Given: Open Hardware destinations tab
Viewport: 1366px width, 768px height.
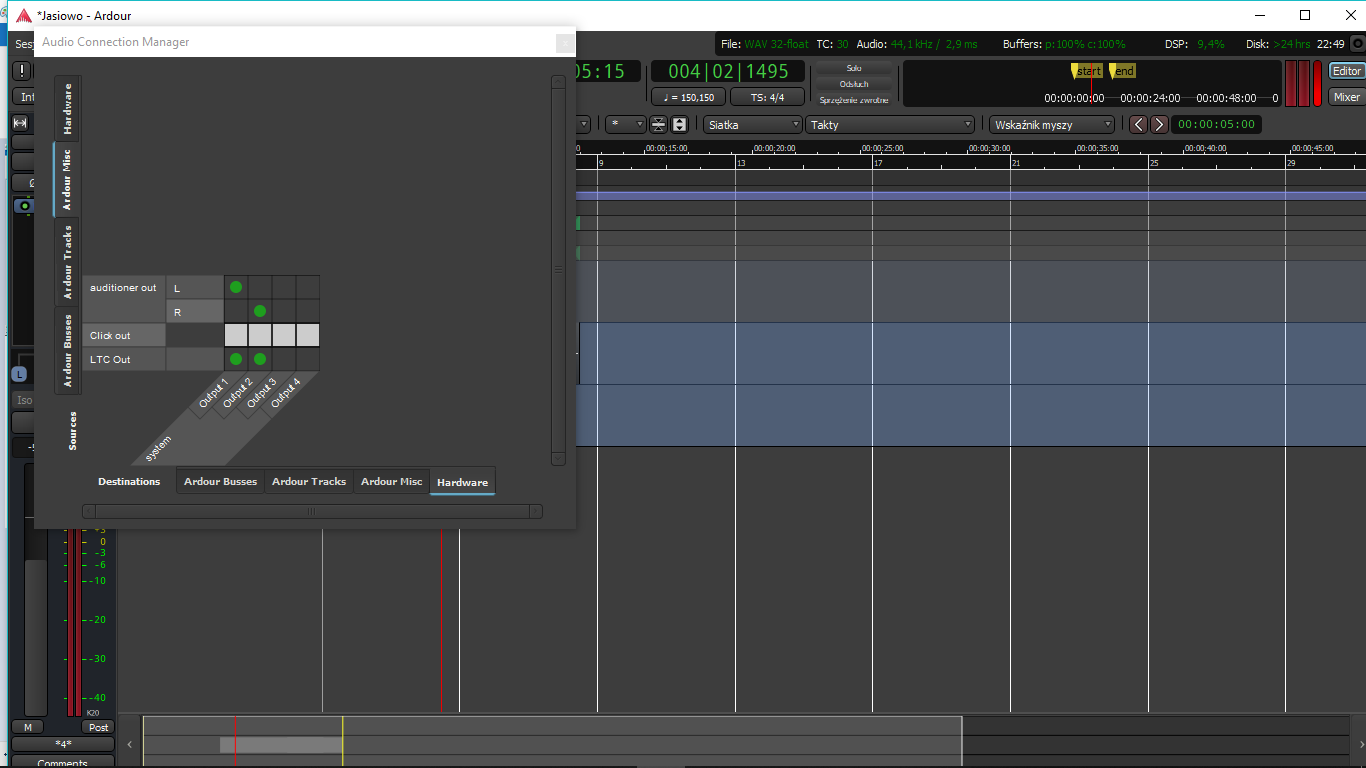Looking at the screenshot, I should coord(462,481).
